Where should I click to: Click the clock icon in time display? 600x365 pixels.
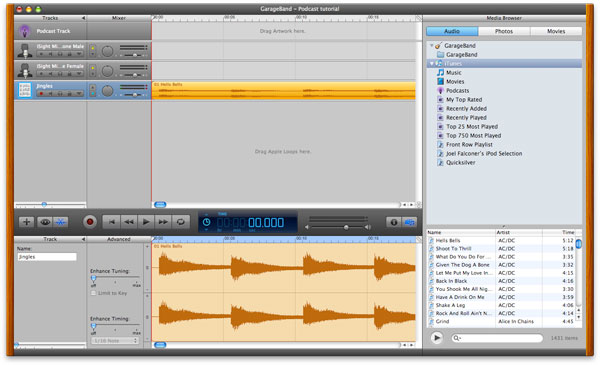tap(206, 222)
